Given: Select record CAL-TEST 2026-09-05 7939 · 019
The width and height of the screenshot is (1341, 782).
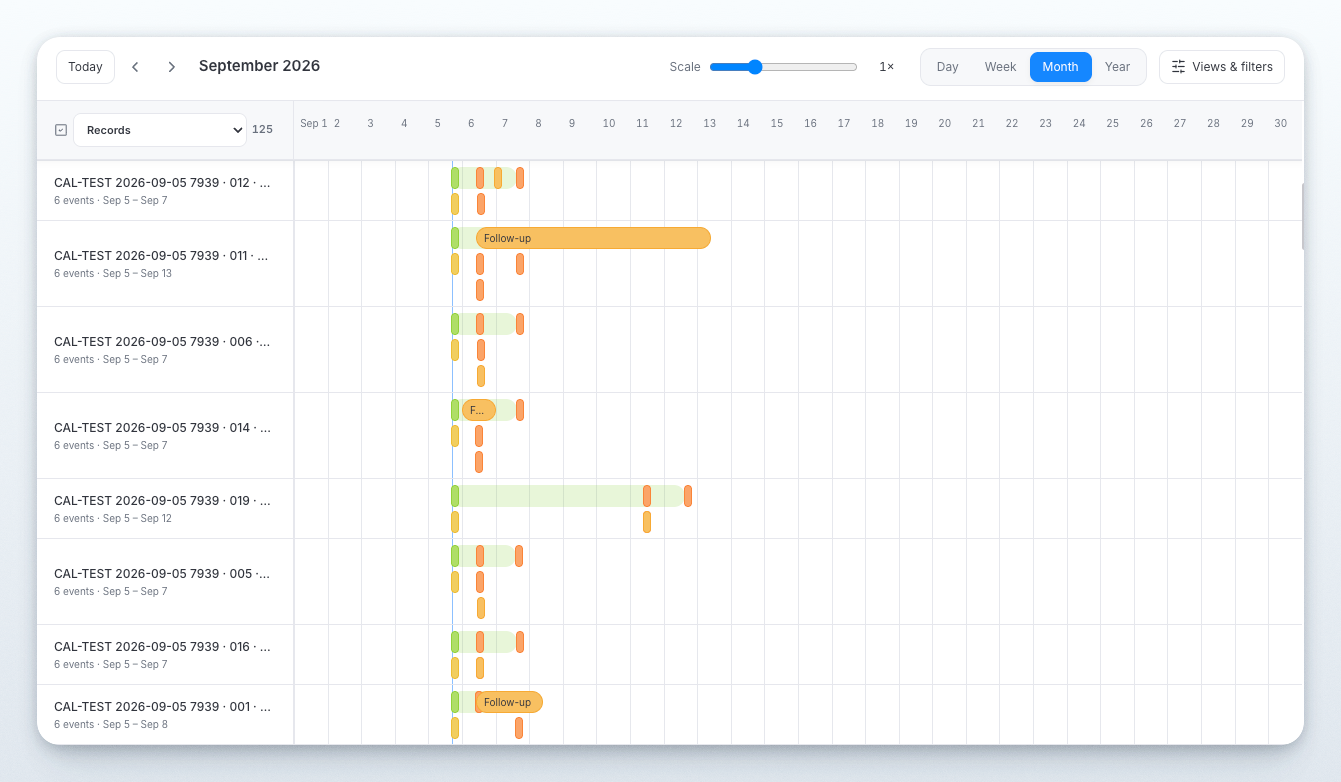Looking at the screenshot, I should point(165,508).
